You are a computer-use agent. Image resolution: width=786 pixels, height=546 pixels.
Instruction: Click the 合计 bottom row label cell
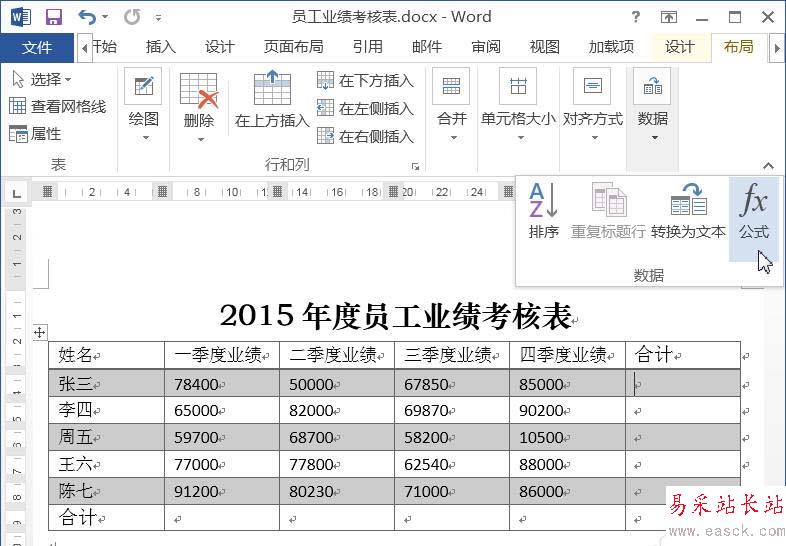click(x=106, y=517)
